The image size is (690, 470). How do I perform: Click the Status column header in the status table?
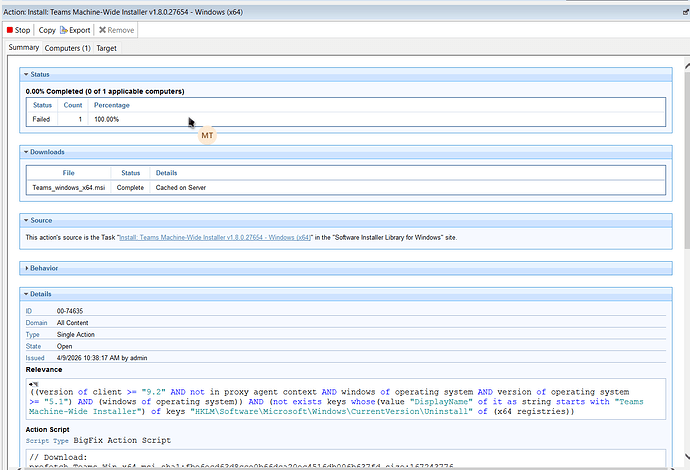pos(42,105)
